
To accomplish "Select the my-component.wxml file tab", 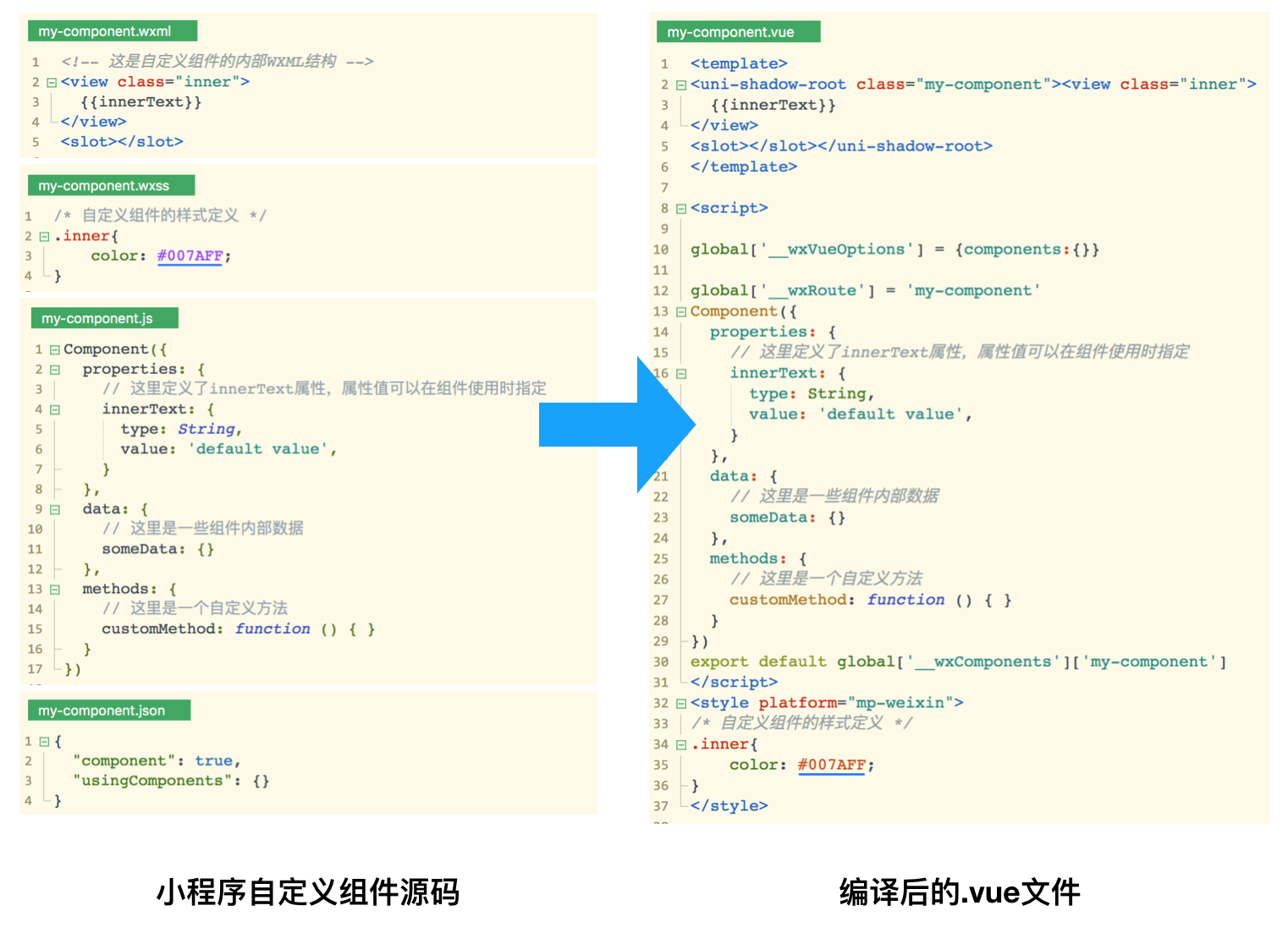I will (113, 31).
